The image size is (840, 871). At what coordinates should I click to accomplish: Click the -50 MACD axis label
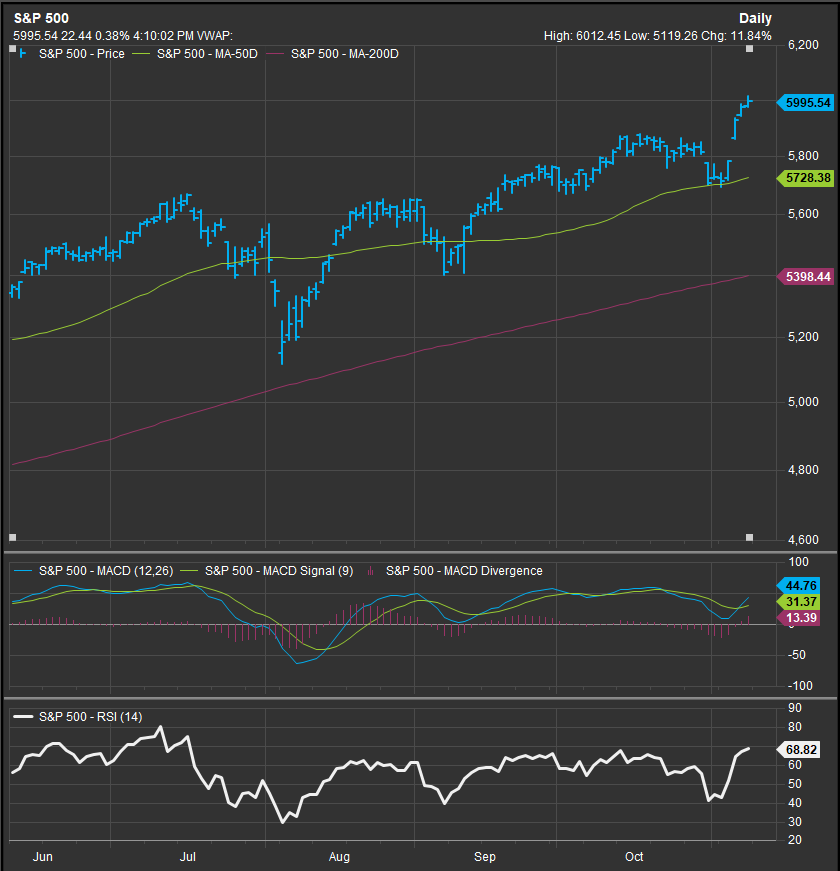(x=796, y=655)
